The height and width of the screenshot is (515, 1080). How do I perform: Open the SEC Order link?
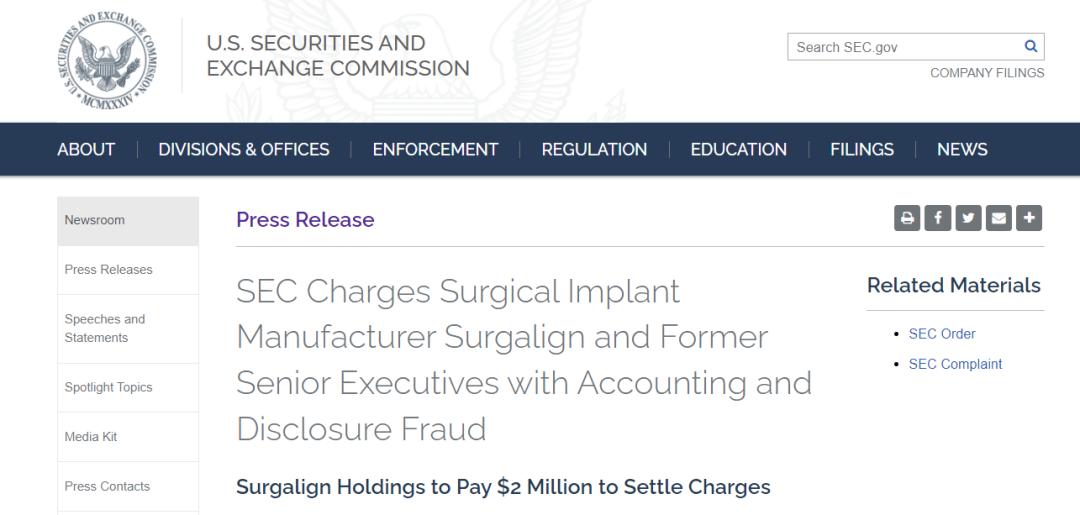[942, 334]
